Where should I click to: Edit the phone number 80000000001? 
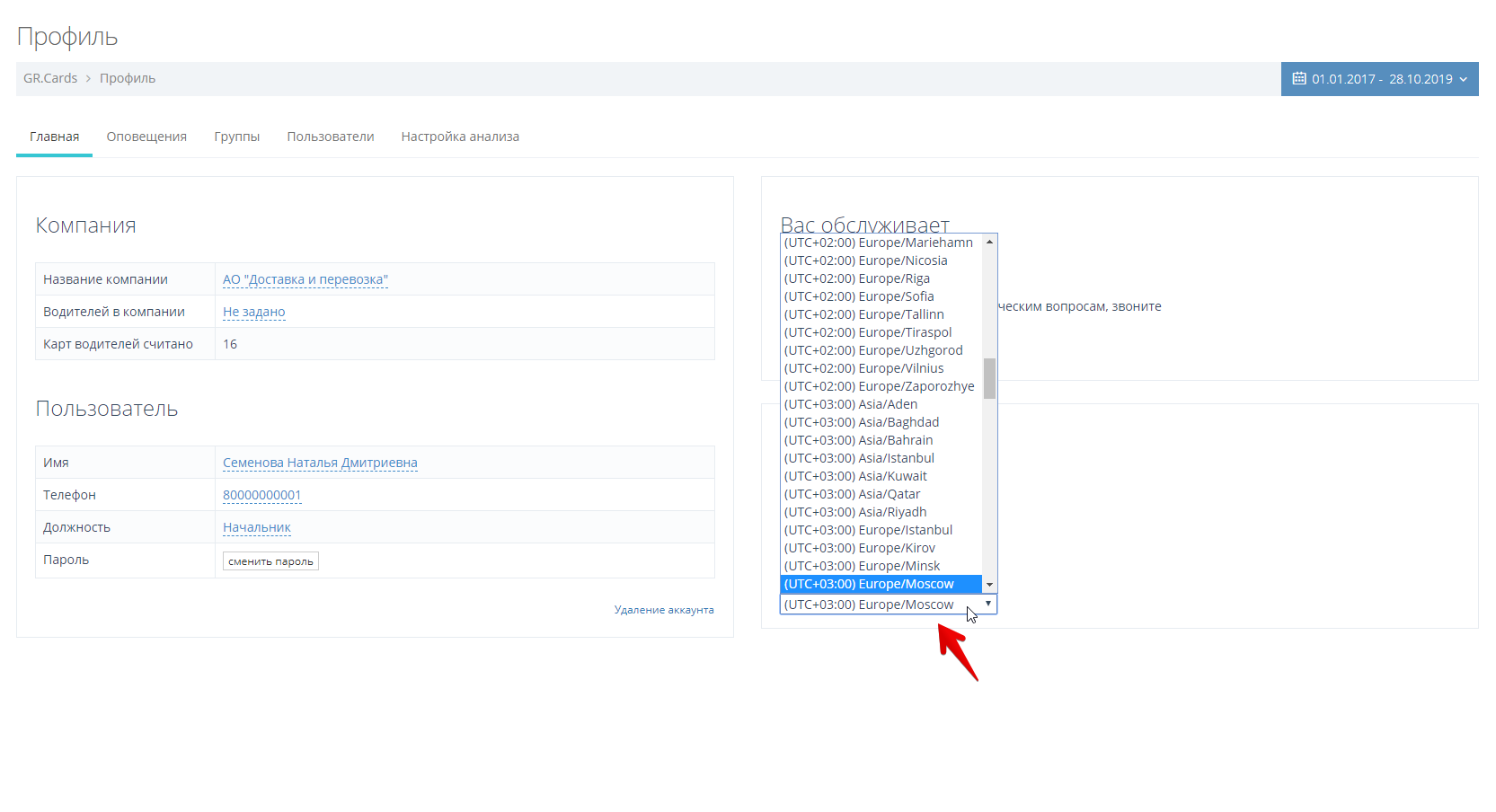pyautogui.click(x=261, y=495)
